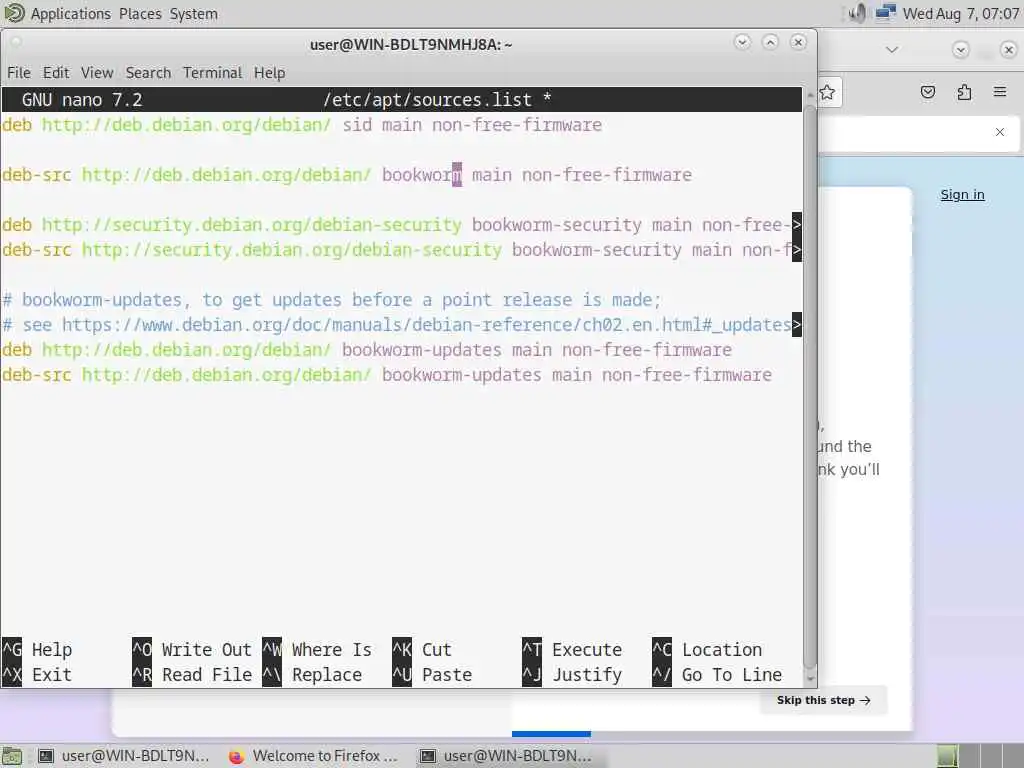
Task: Open Firefox hamburger application menu
Action: [1000, 92]
